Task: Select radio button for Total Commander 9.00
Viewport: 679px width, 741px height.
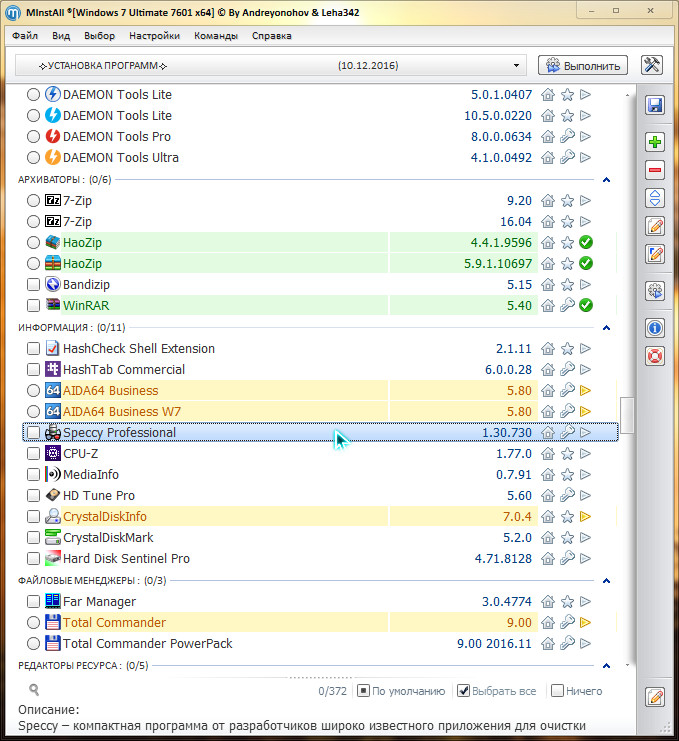Action: (x=33, y=623)
